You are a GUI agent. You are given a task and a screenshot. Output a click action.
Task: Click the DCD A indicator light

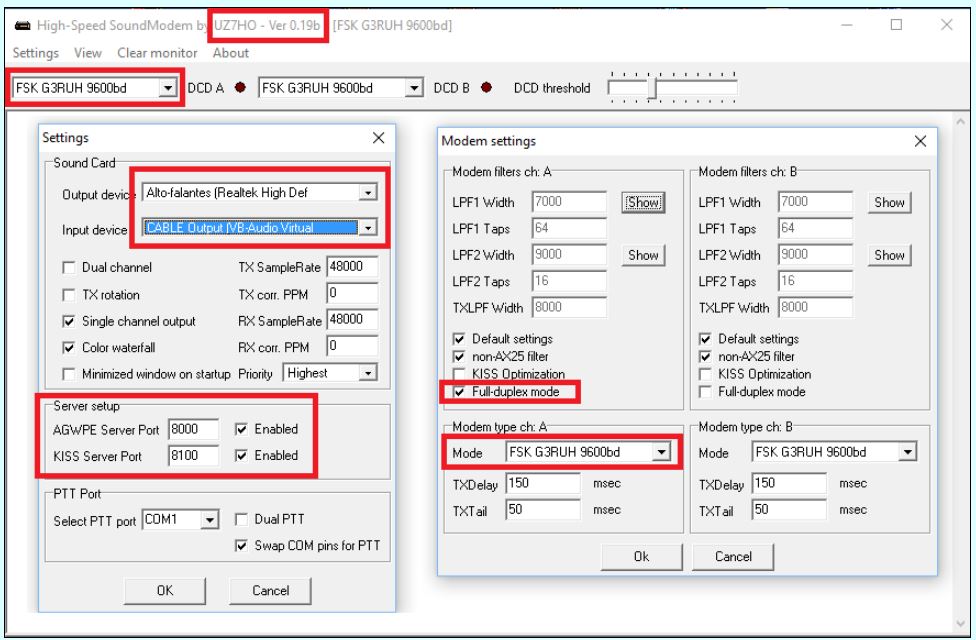click(x=240, y=88)
